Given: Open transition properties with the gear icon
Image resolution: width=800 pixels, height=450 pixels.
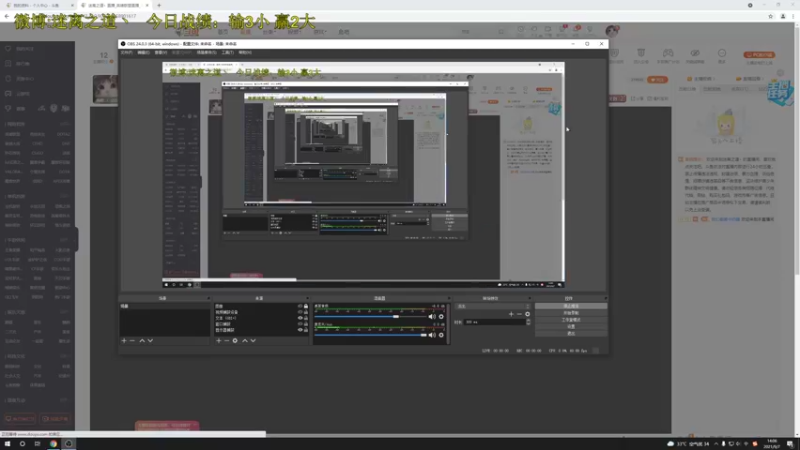Looking at the screenshot, I should [528, 314].
